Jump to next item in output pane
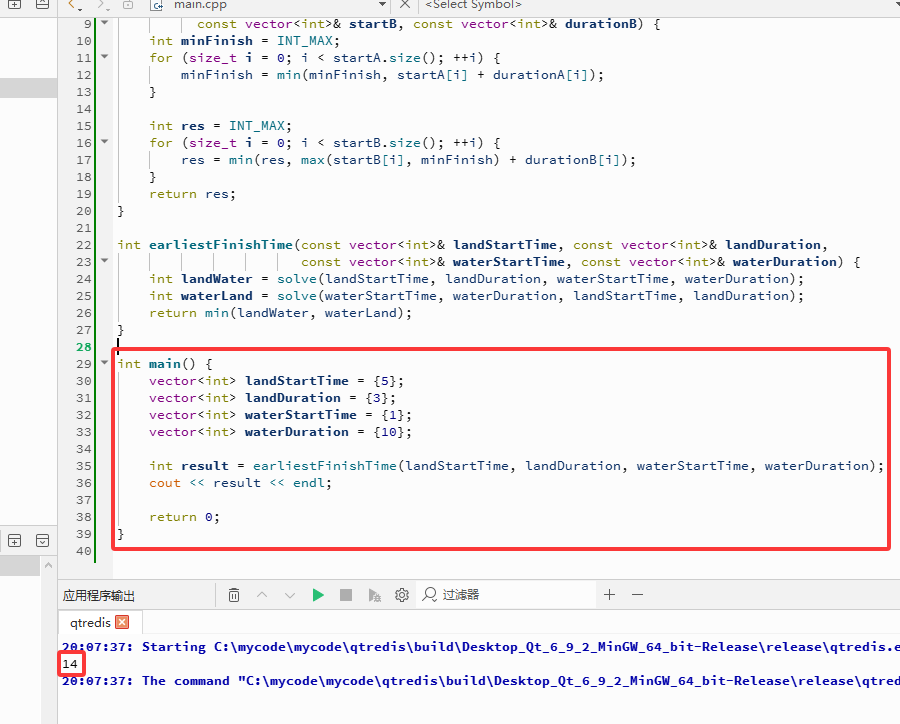The image size is (900, 724). pyautogui.click(x=290, y=595)
